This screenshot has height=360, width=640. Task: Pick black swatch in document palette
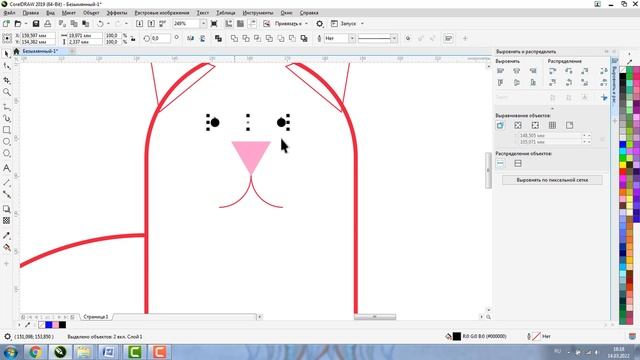[x=62, y=325]
